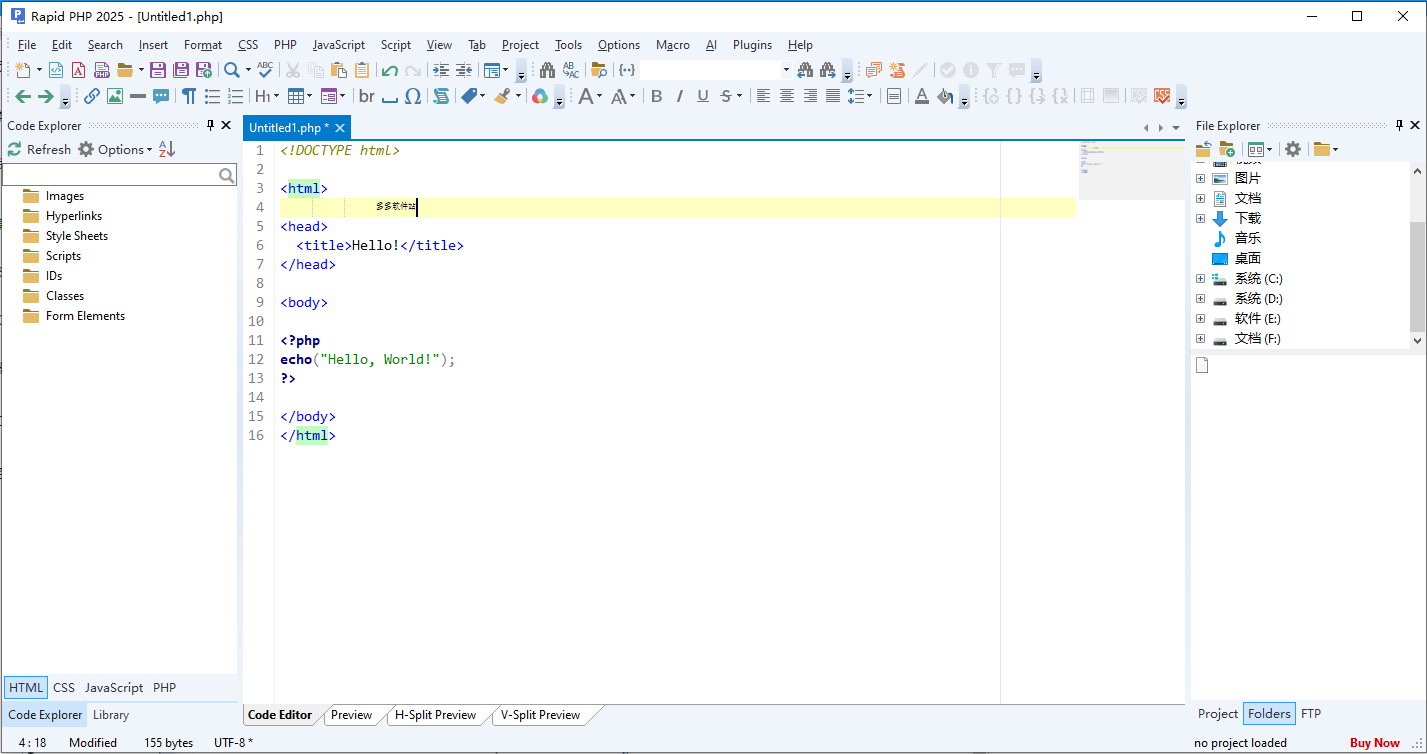
Task: Click the undo arrow icon
Action: 389,70
